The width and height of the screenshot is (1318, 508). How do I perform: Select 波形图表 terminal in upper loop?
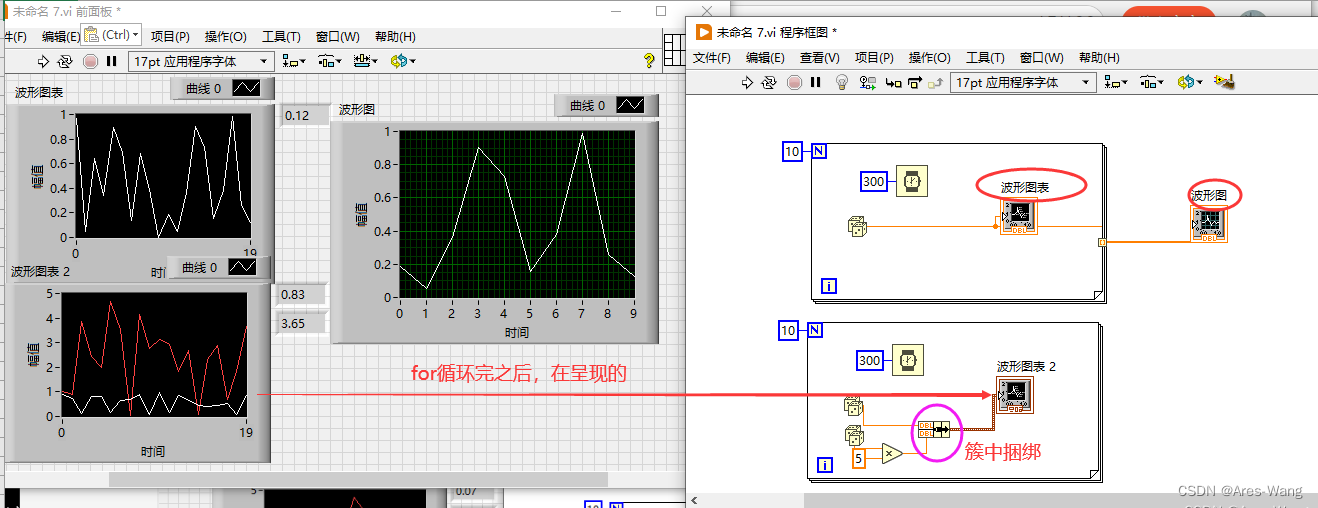point(1019,217)
